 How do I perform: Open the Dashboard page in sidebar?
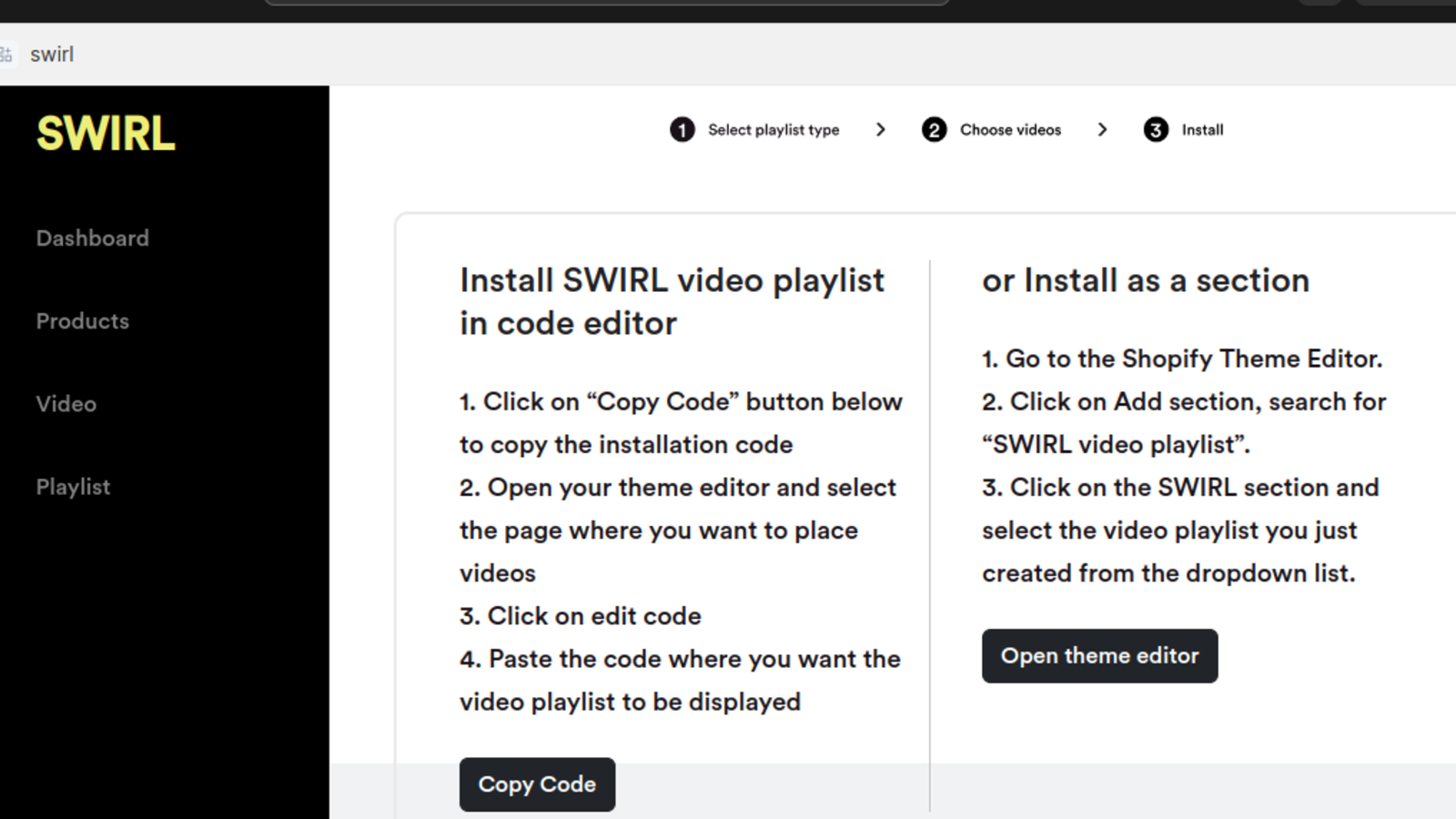93,238
